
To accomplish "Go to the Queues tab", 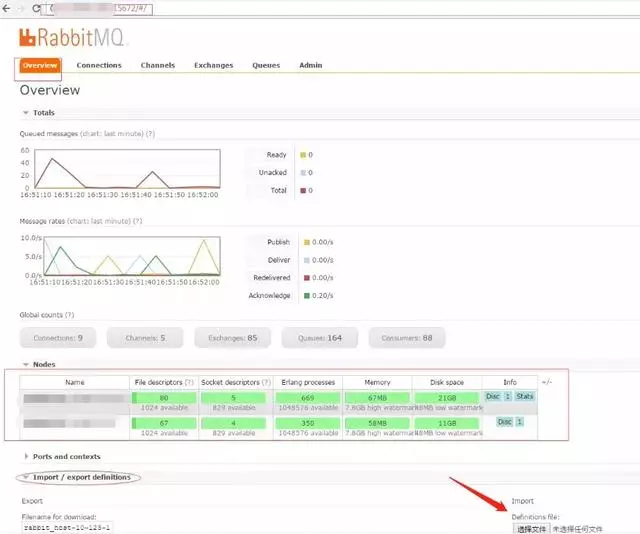I will point(266,65).
